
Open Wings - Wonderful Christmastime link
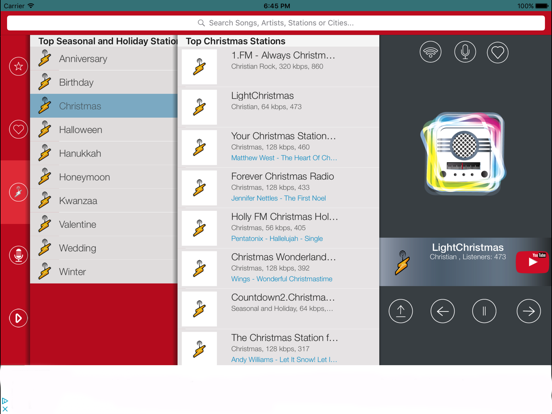tap(282, 279)
